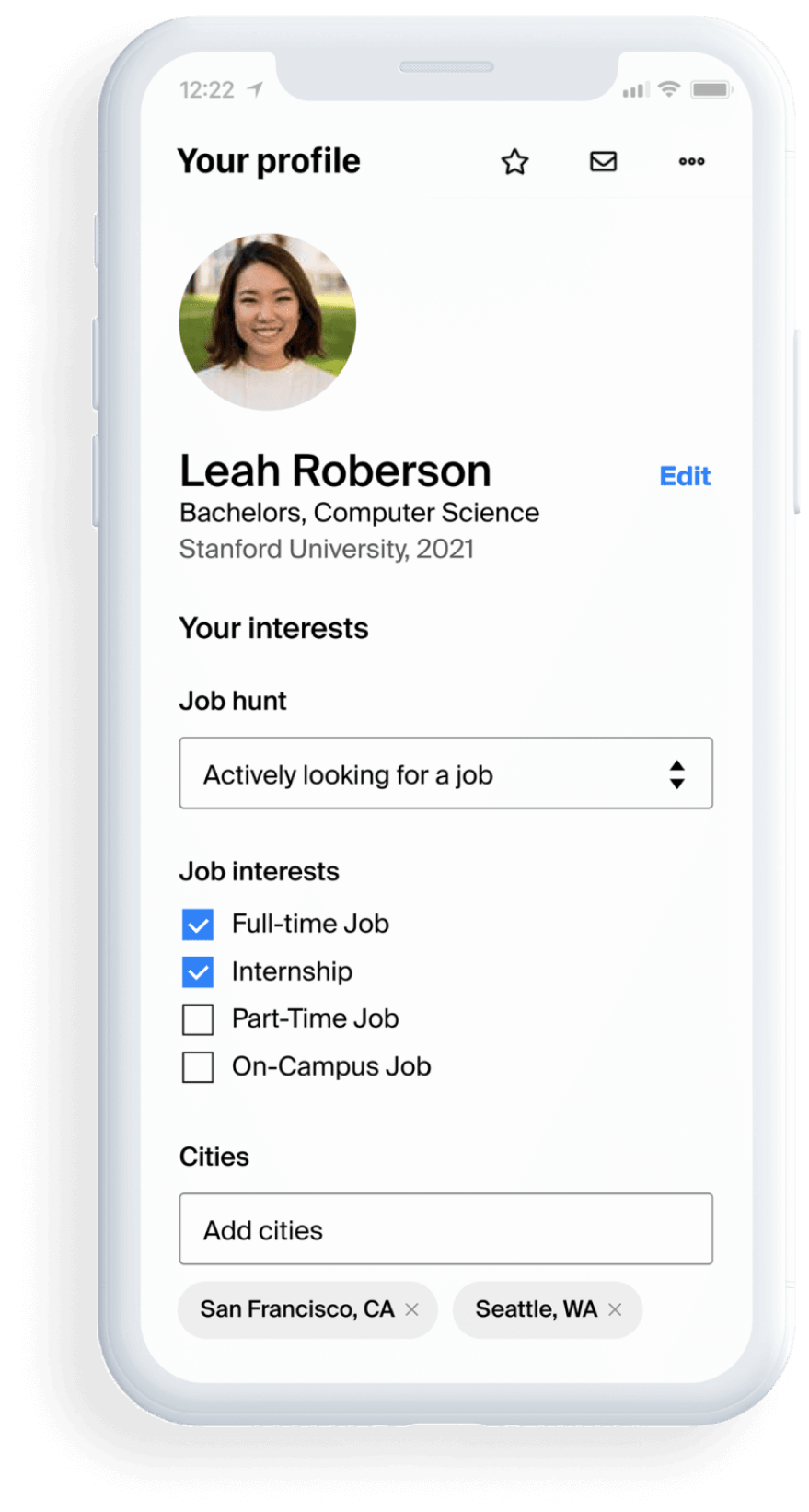This screenshot has height=1512, width=809.
Task: Select the San Francisco, CA city tag
Action: tap(297, 1309)
